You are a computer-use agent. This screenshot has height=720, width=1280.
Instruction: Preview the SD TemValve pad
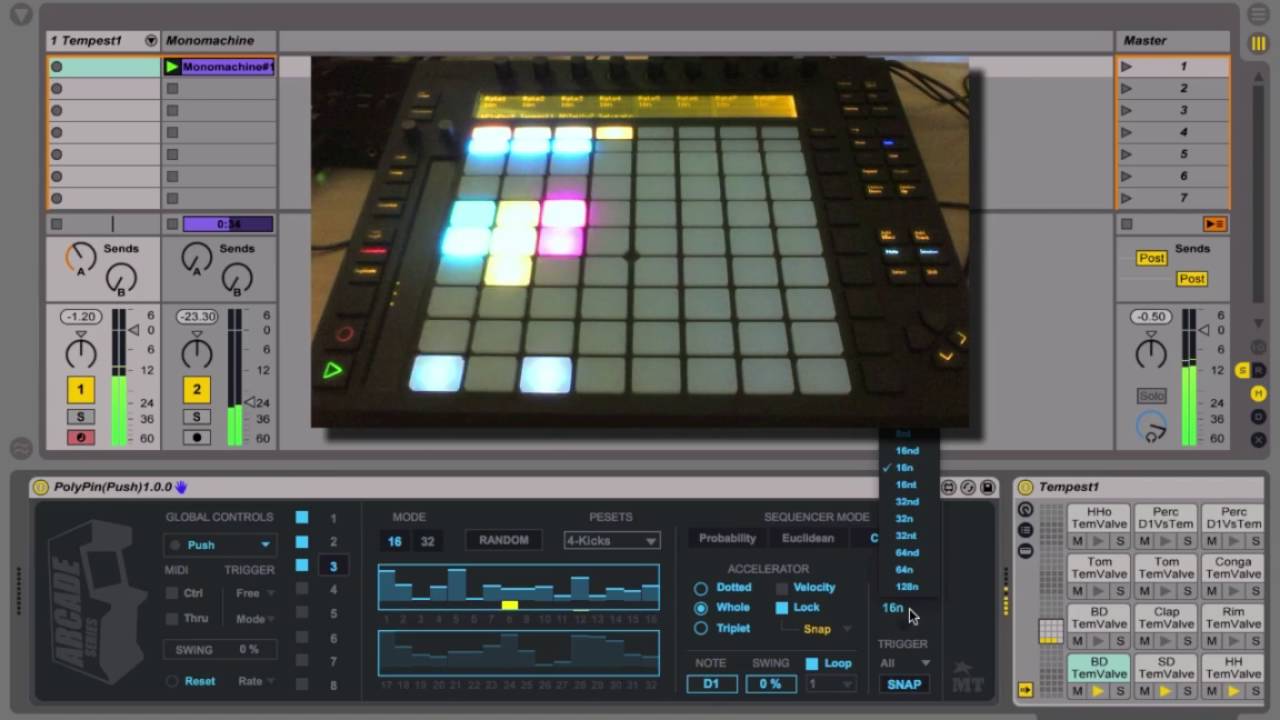pos(1165,691)
